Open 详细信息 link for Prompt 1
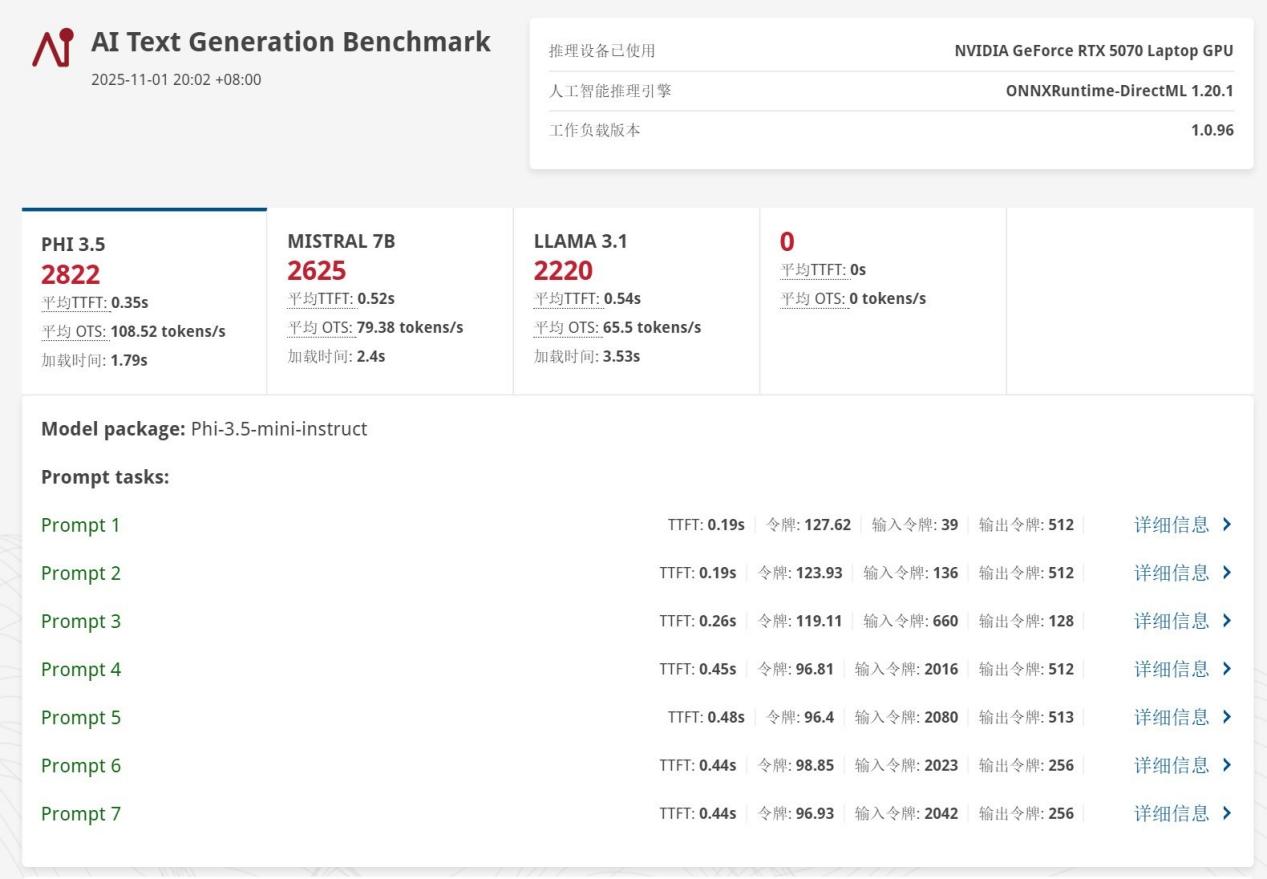This screenshot has width=1267, height=879. click(x=1171, y=525)
